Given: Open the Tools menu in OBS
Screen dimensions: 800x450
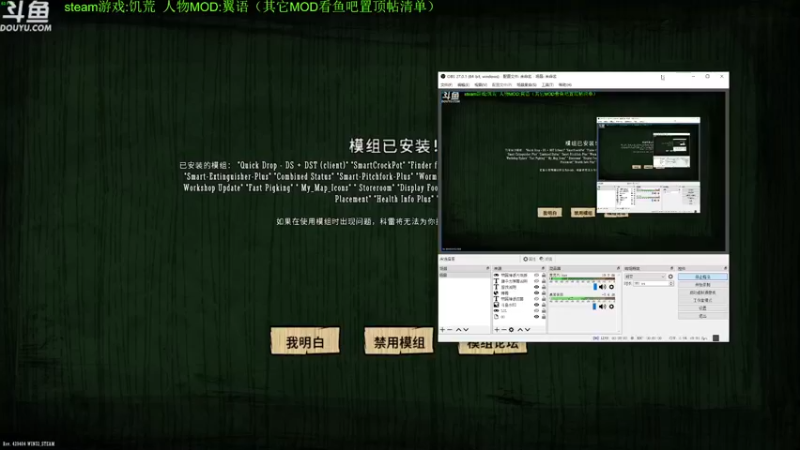Looking at the screenshot, I should 547,85.
